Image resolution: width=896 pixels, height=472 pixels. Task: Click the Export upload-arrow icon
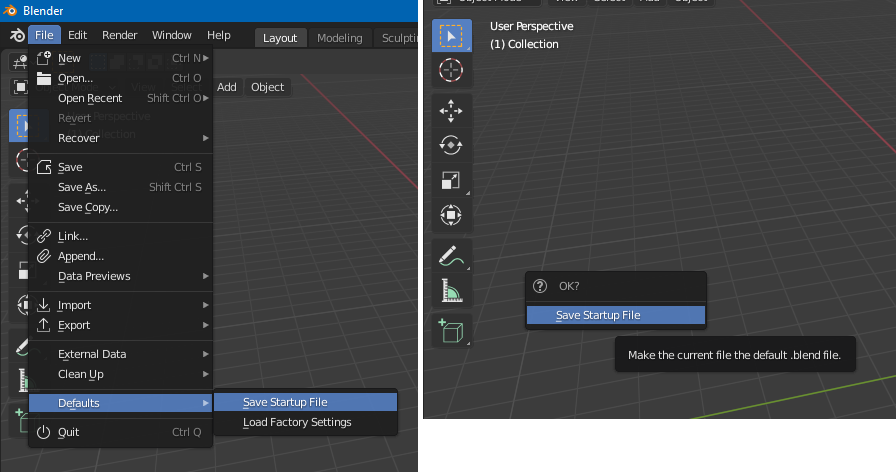(x=44, y=325)
